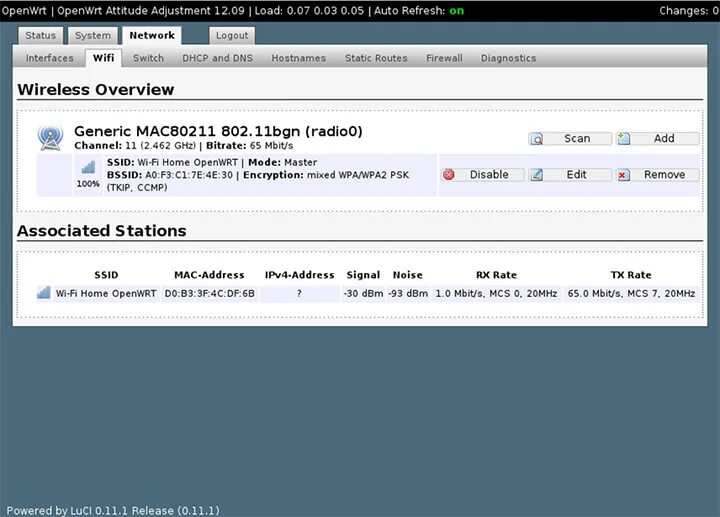Select the Wifi subtab

103,58
